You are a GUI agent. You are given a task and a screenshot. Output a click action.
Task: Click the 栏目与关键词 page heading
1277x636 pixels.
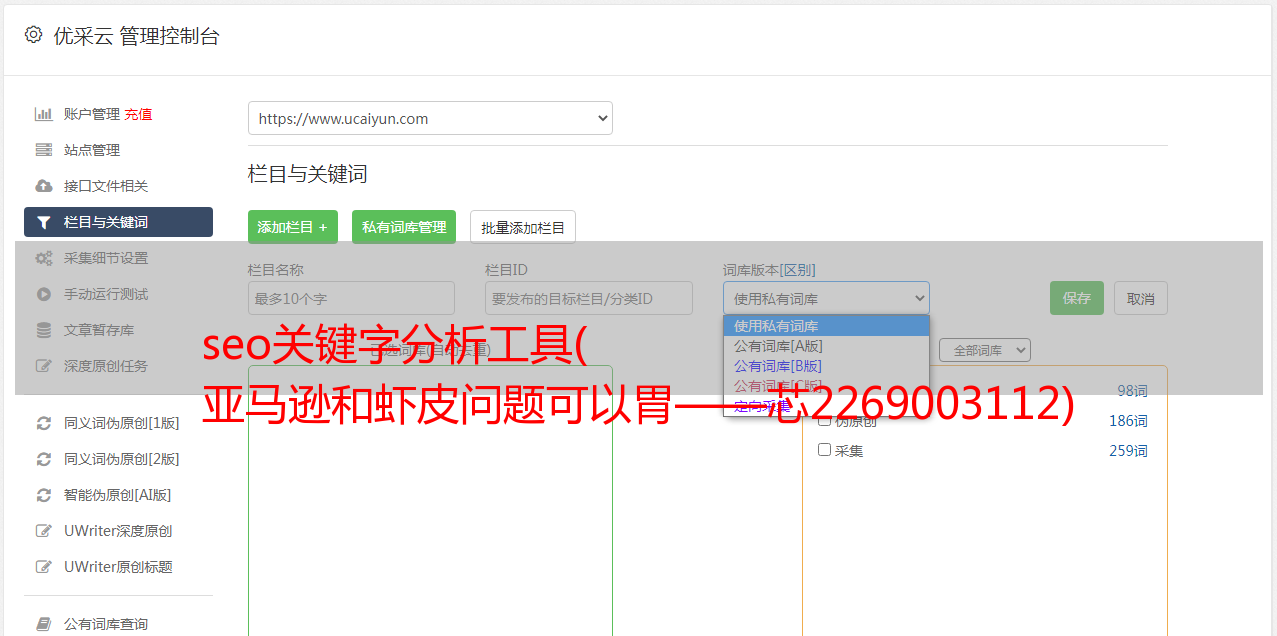tap(308, 174)
